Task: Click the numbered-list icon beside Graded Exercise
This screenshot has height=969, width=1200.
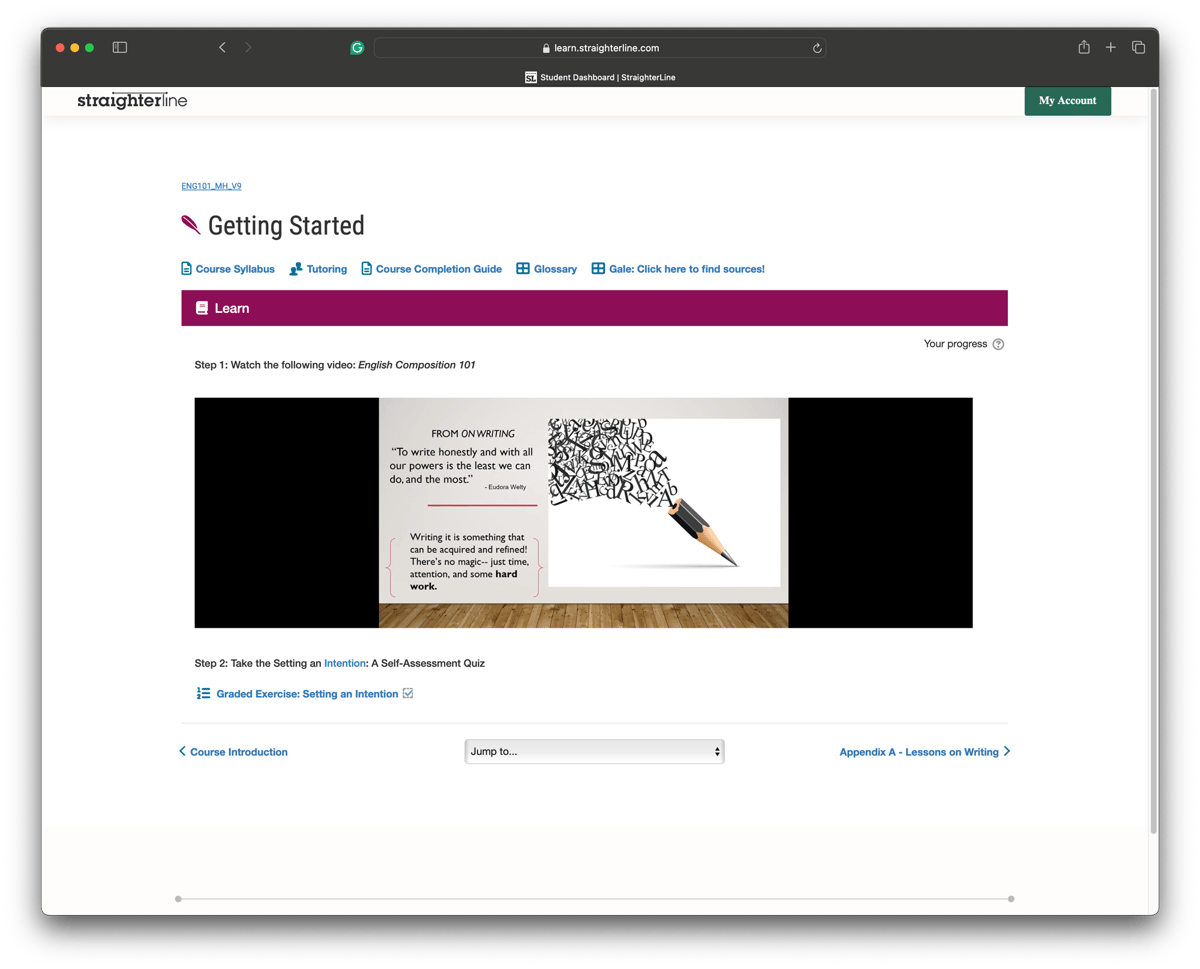Action: (x=203, y=692)
